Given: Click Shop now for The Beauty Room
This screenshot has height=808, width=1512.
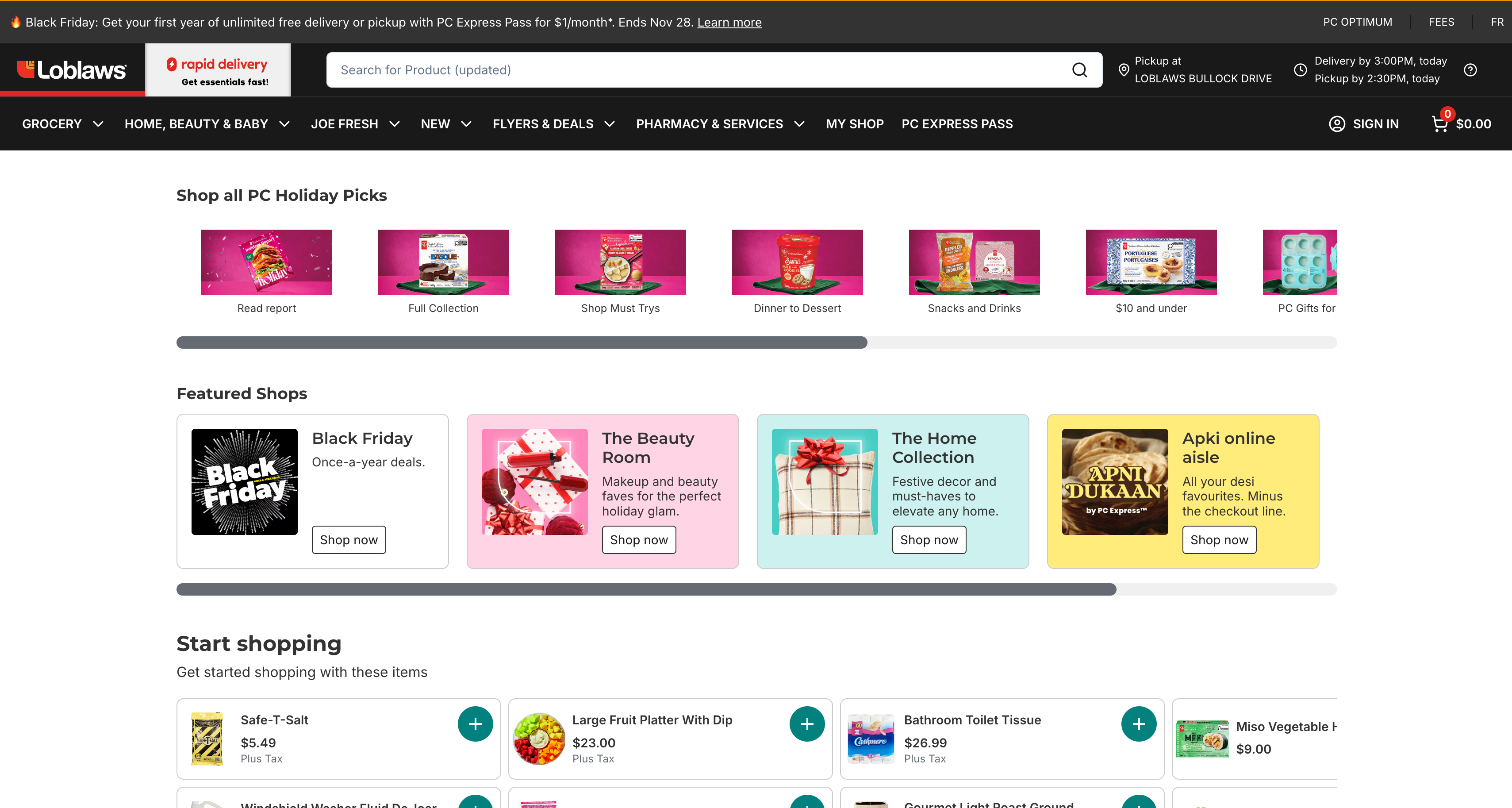Looking at the screenshot, I should click(639, 540).
